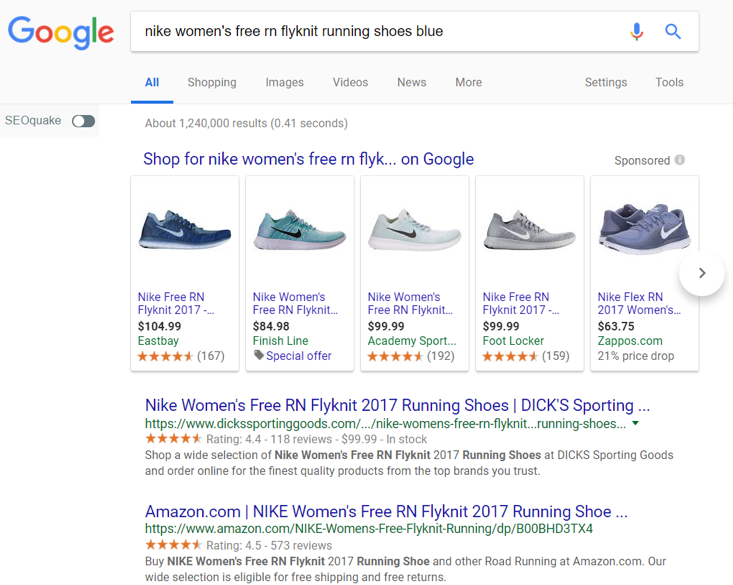Open the Dick's Sporting Goods result title
The width and height of the screenshot is (733, 585).
click(397, 405)
